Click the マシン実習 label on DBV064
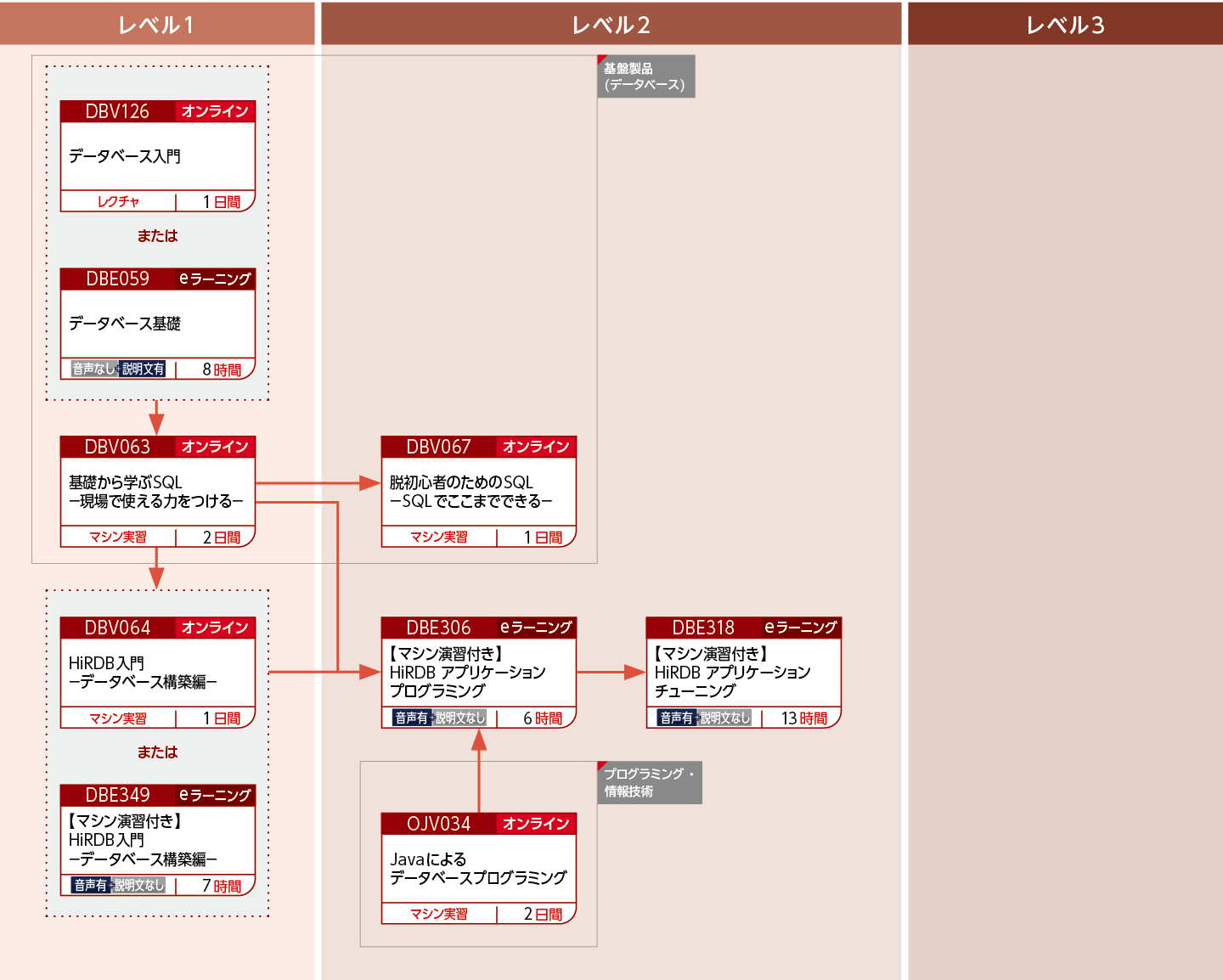Image resolution: width=1223 pixels, height=980 pixels. 118,718
